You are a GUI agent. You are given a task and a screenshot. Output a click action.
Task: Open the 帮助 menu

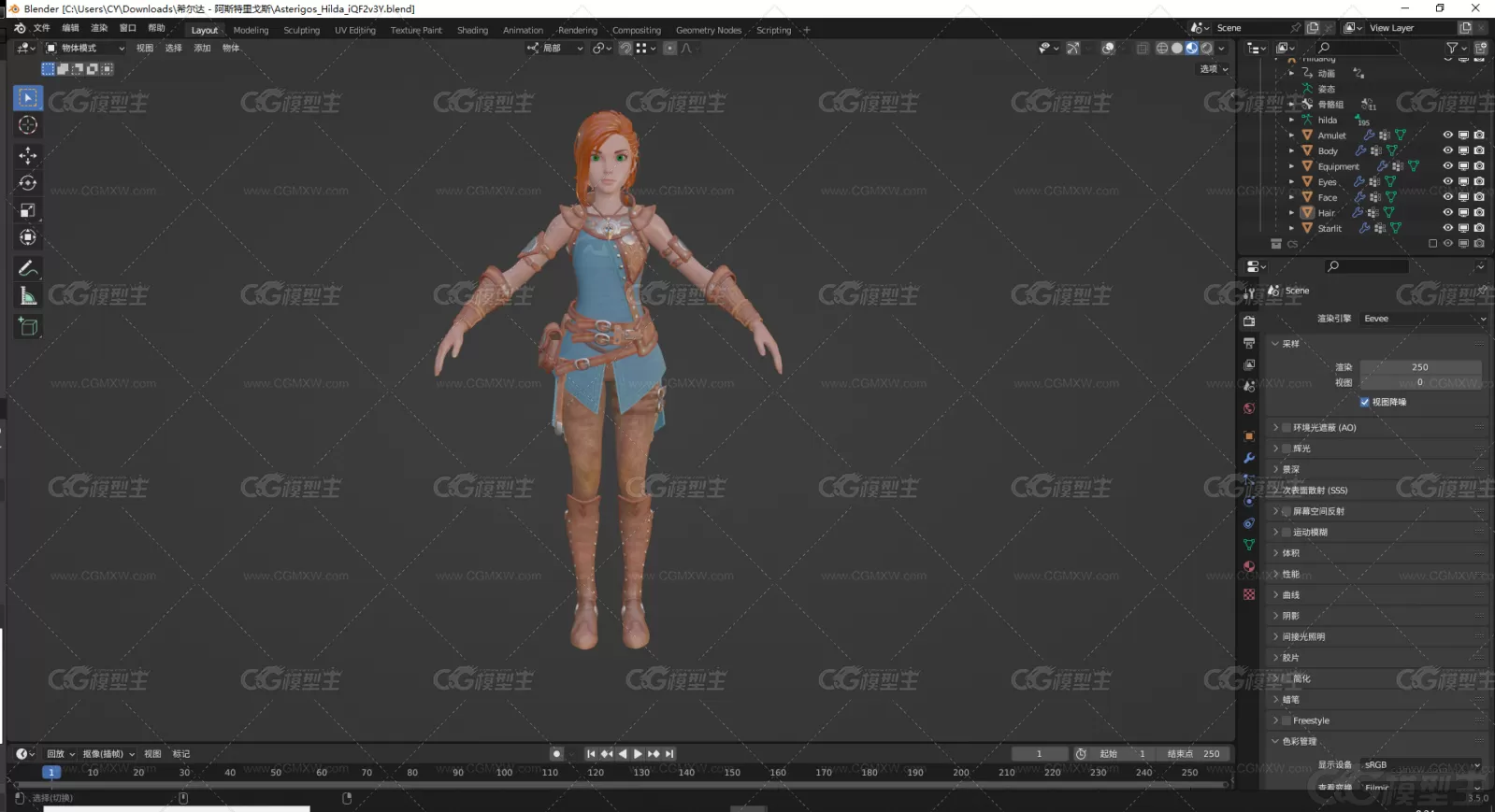pos(156,28)
